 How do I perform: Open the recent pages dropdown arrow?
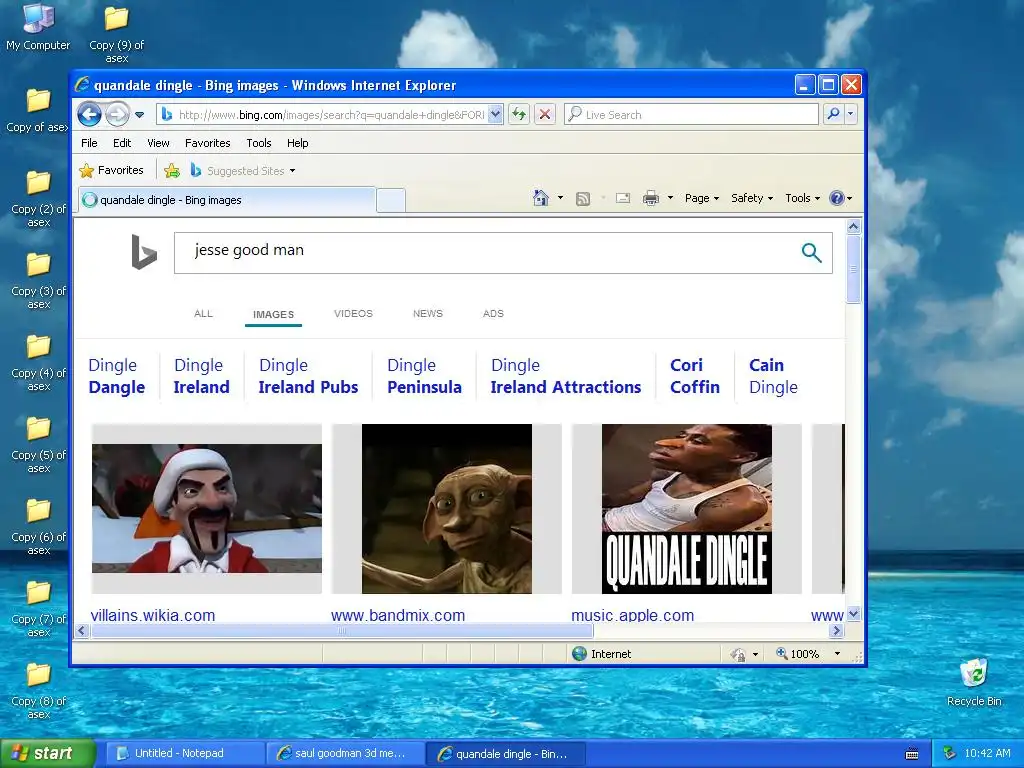[x=139, y=115]
